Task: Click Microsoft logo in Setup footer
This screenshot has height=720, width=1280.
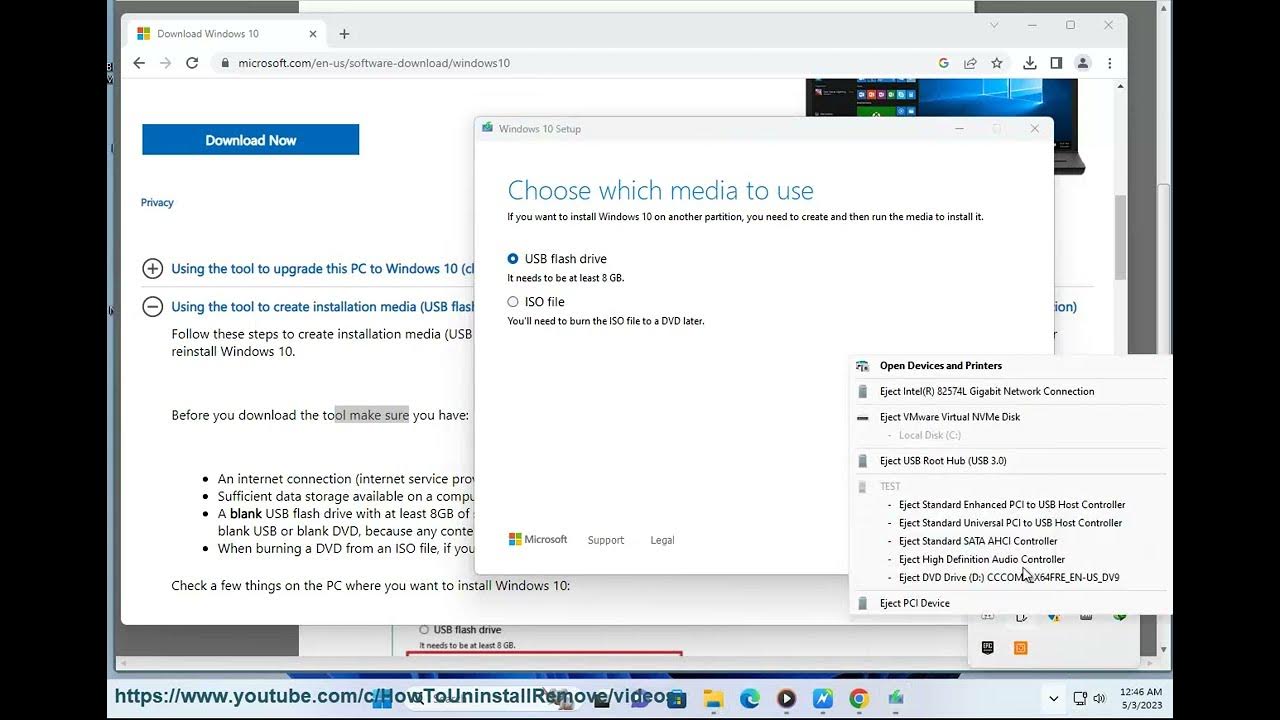Action: [538, 540]
